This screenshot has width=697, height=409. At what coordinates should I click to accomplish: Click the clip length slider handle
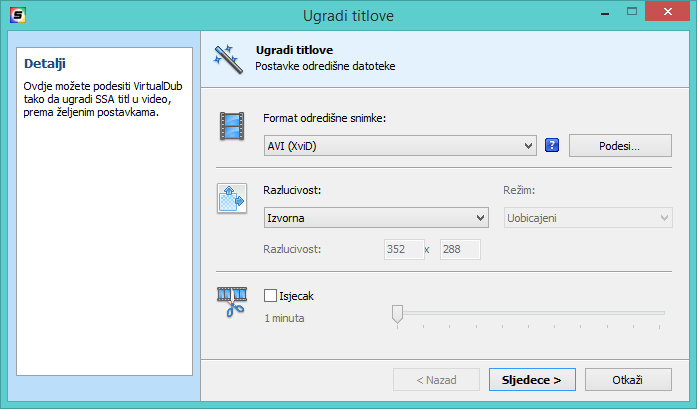tap(397, 314)
